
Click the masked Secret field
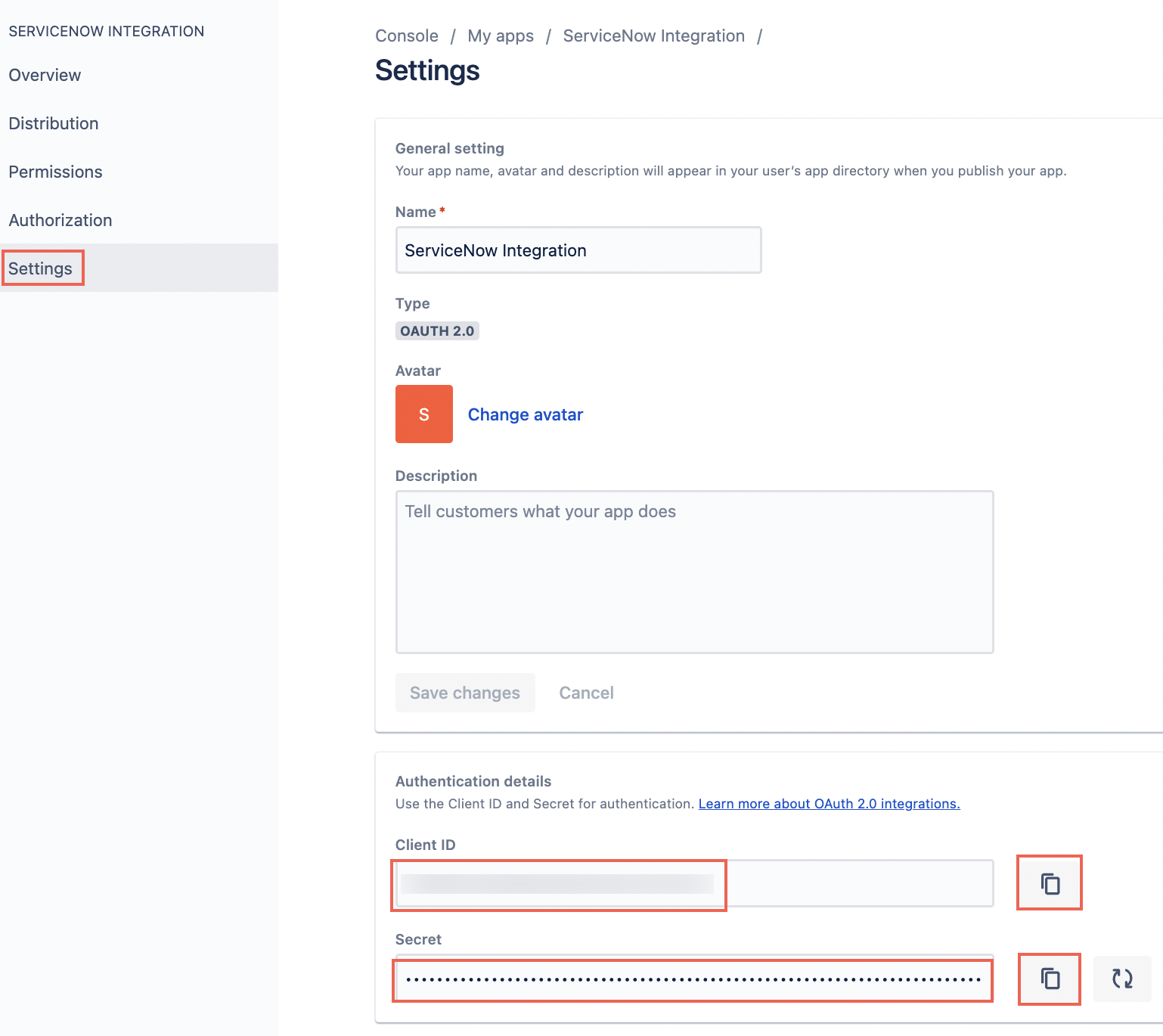click(x=694, y=979)
